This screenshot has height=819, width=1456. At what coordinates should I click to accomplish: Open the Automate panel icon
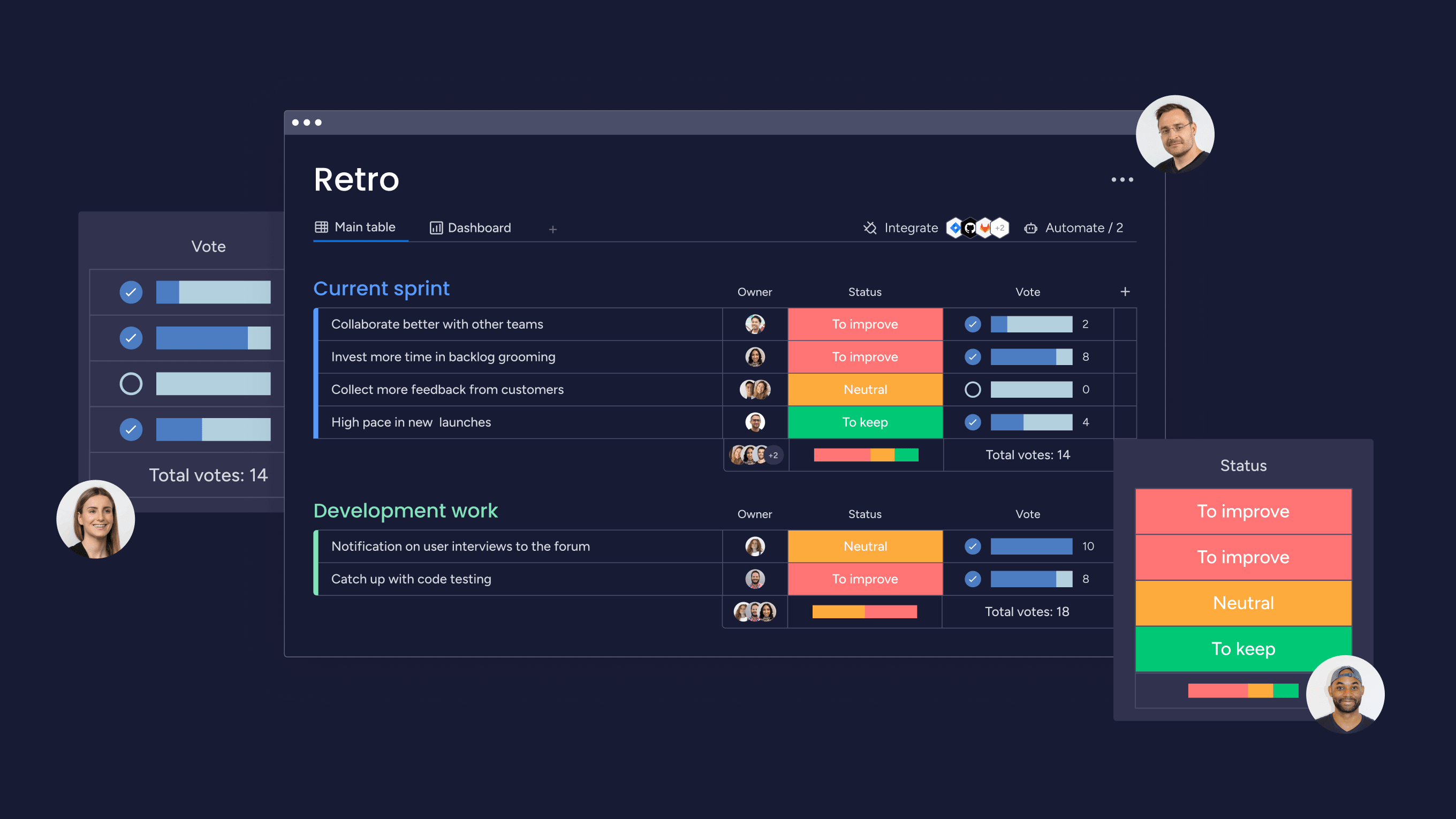tap(1031, 227)
